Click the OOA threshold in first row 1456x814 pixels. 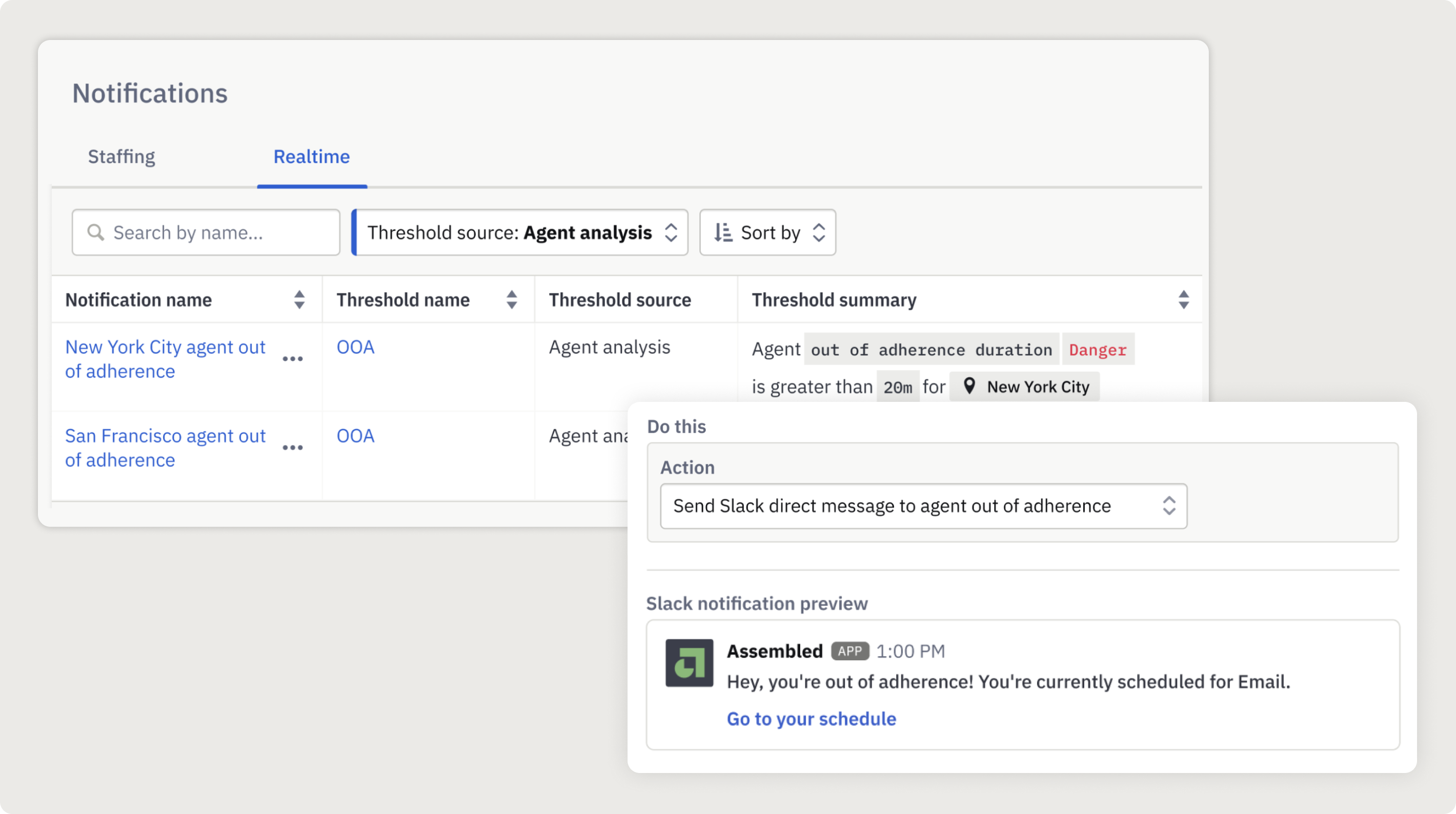coord(355,347)
